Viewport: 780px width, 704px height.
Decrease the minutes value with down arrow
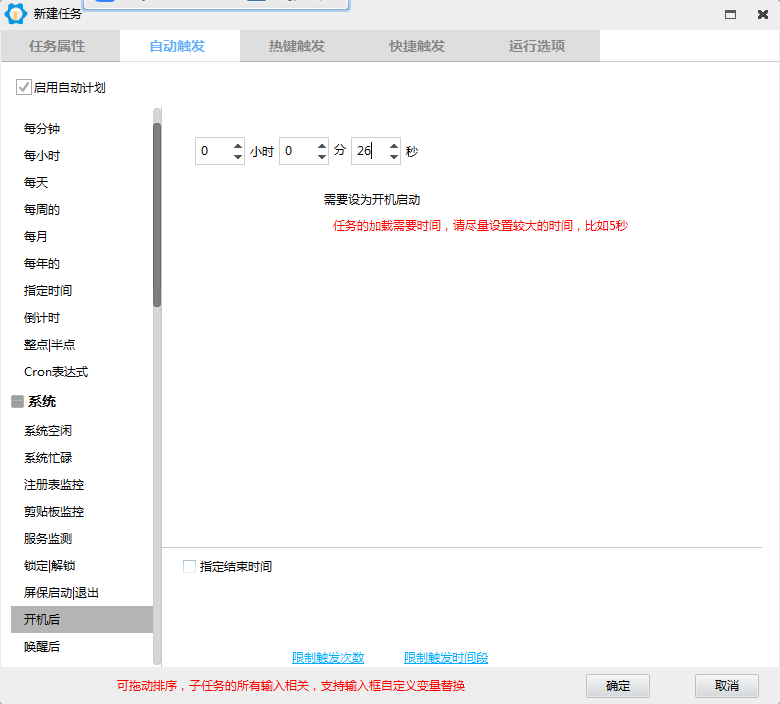click(x=322, y=157)
